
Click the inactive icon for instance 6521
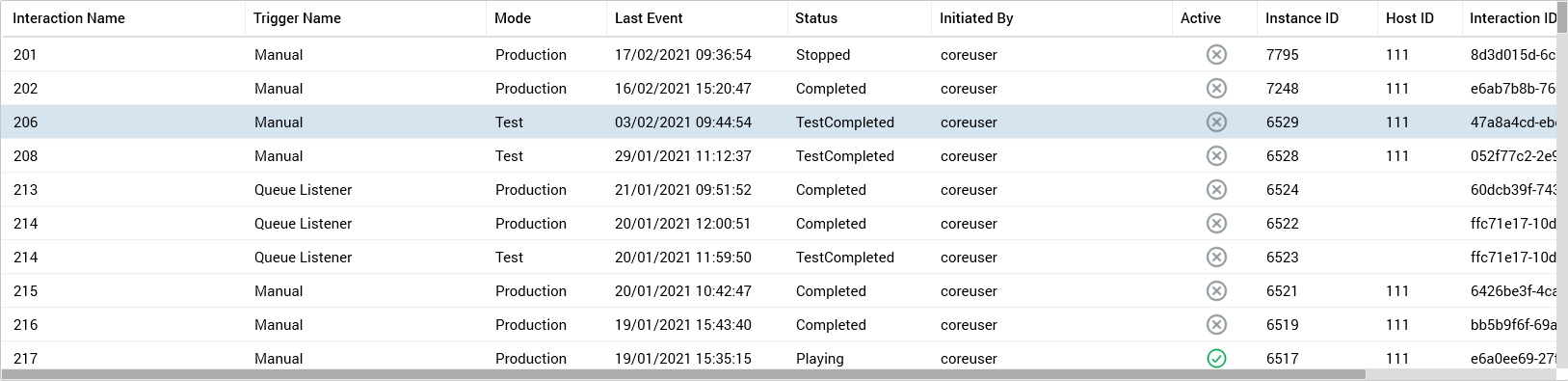pyautogui.click(x=1216, y=291)
